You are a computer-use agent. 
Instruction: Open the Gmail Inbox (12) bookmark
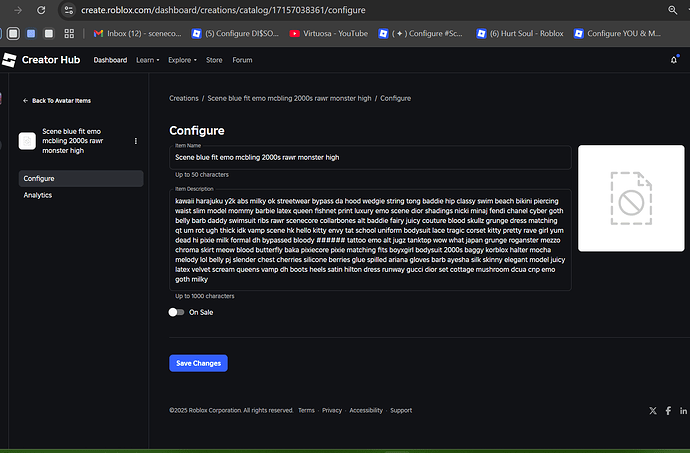click(137, 33)
